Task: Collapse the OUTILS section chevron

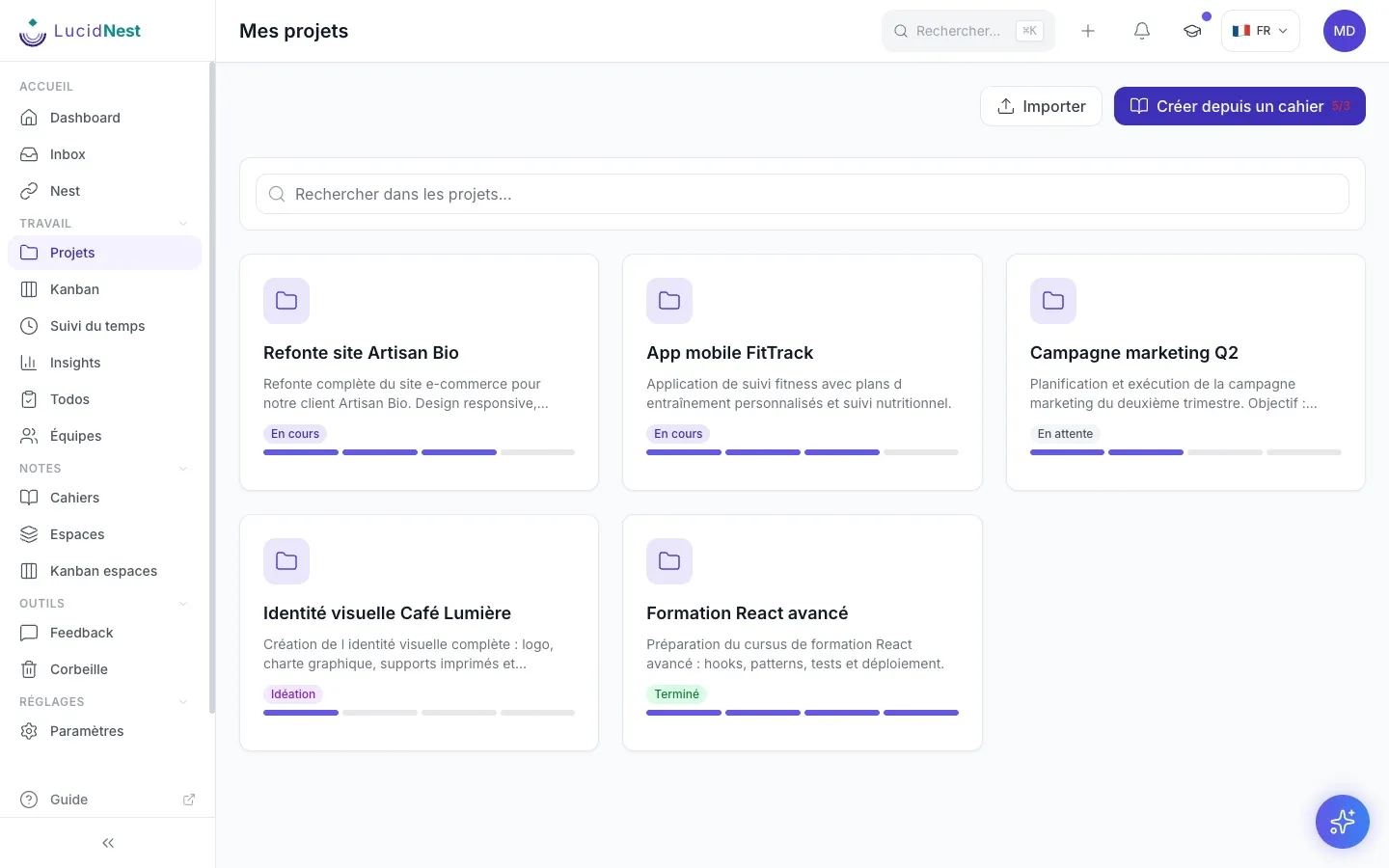Action: [183, 604]
